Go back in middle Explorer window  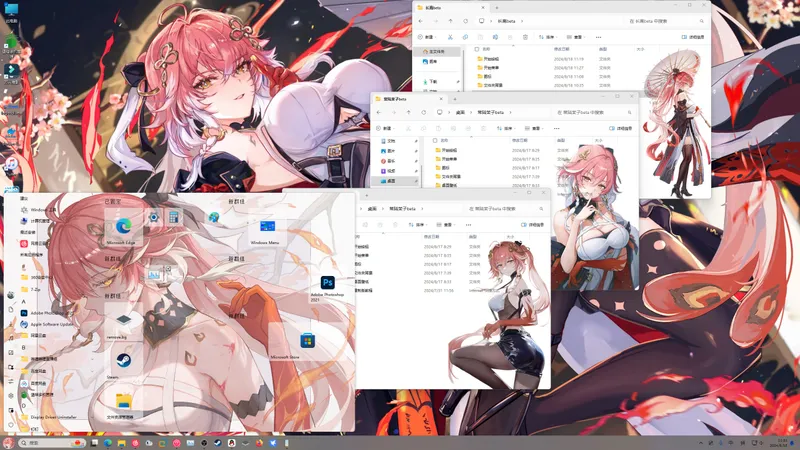[x=379, y=112]
